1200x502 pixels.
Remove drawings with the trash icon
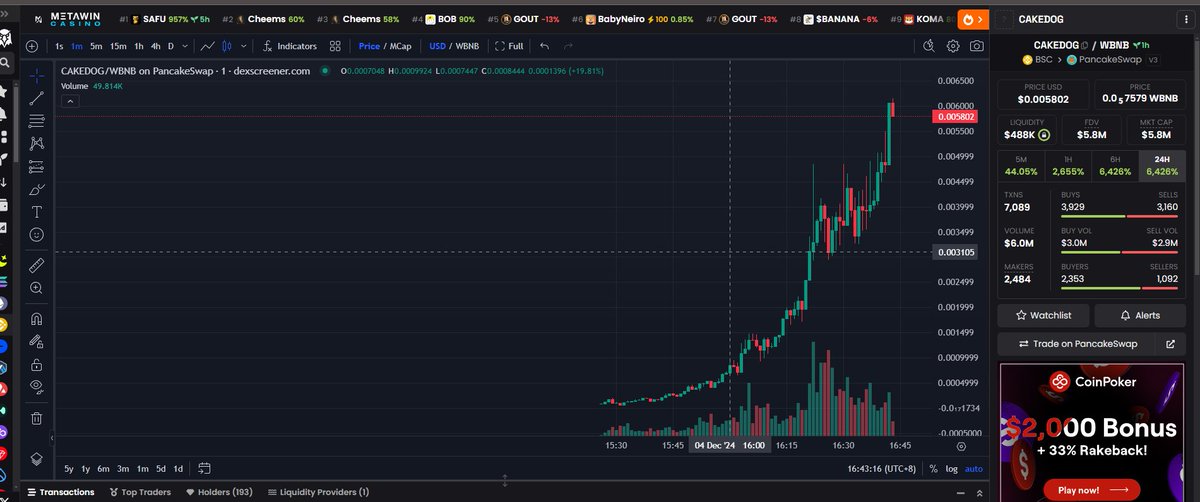[x=37, y=418]
